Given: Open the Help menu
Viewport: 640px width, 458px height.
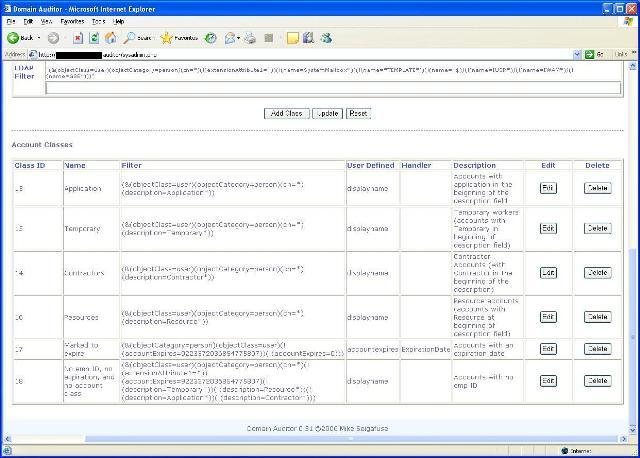Looking at the screenshot, I should 119,20.
